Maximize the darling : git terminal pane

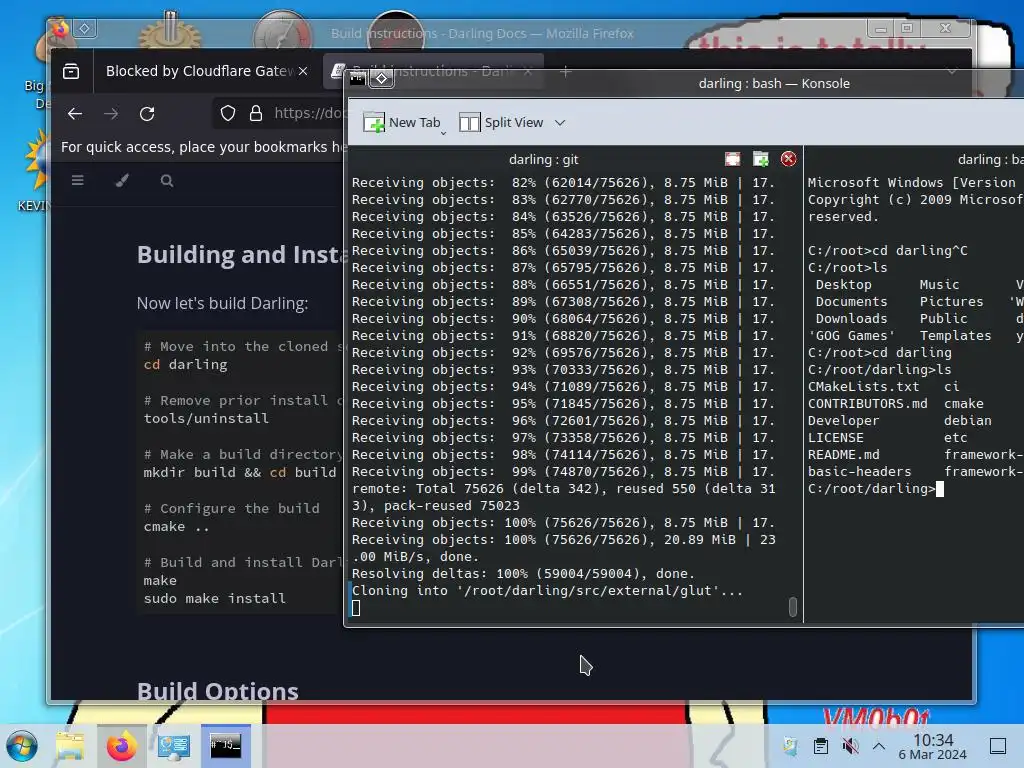pos(733,159)
